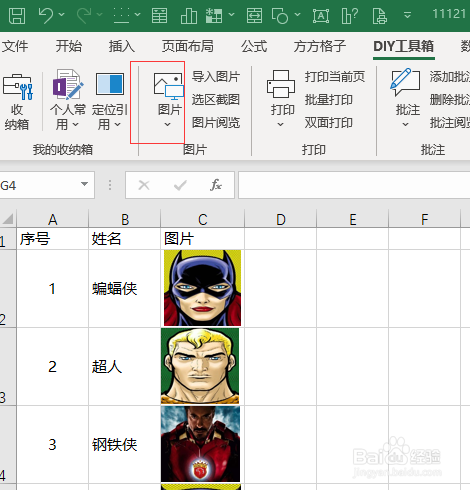Viewport: 470px width, 490px height.
Task: Click the shapes icon in quick toolbar
Action: pyautogui.click(x=280, y=15)
